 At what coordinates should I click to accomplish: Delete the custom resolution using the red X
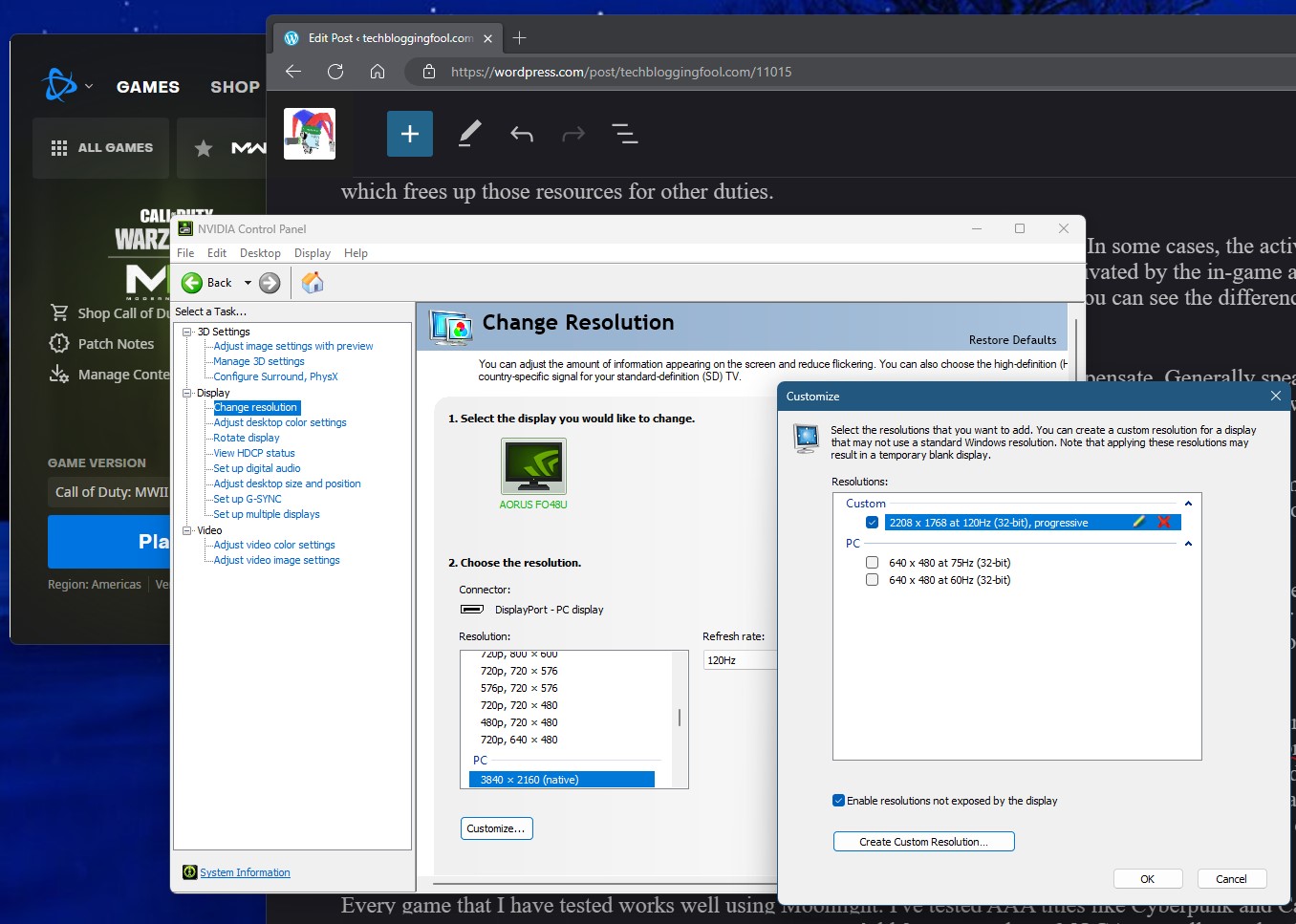click(x=1165, y=522)
